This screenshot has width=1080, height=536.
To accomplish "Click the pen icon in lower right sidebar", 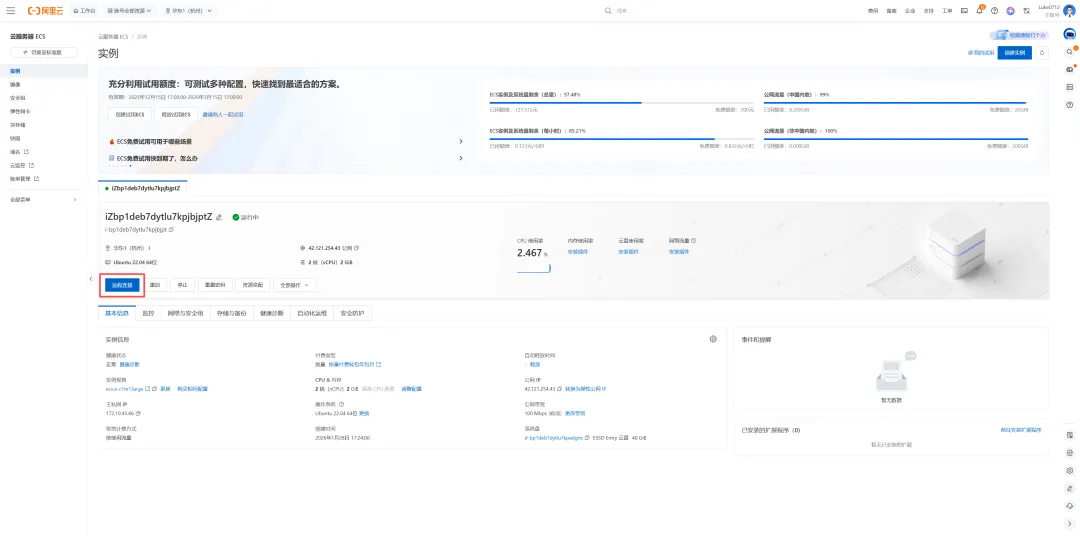I will click(1070, 488).
